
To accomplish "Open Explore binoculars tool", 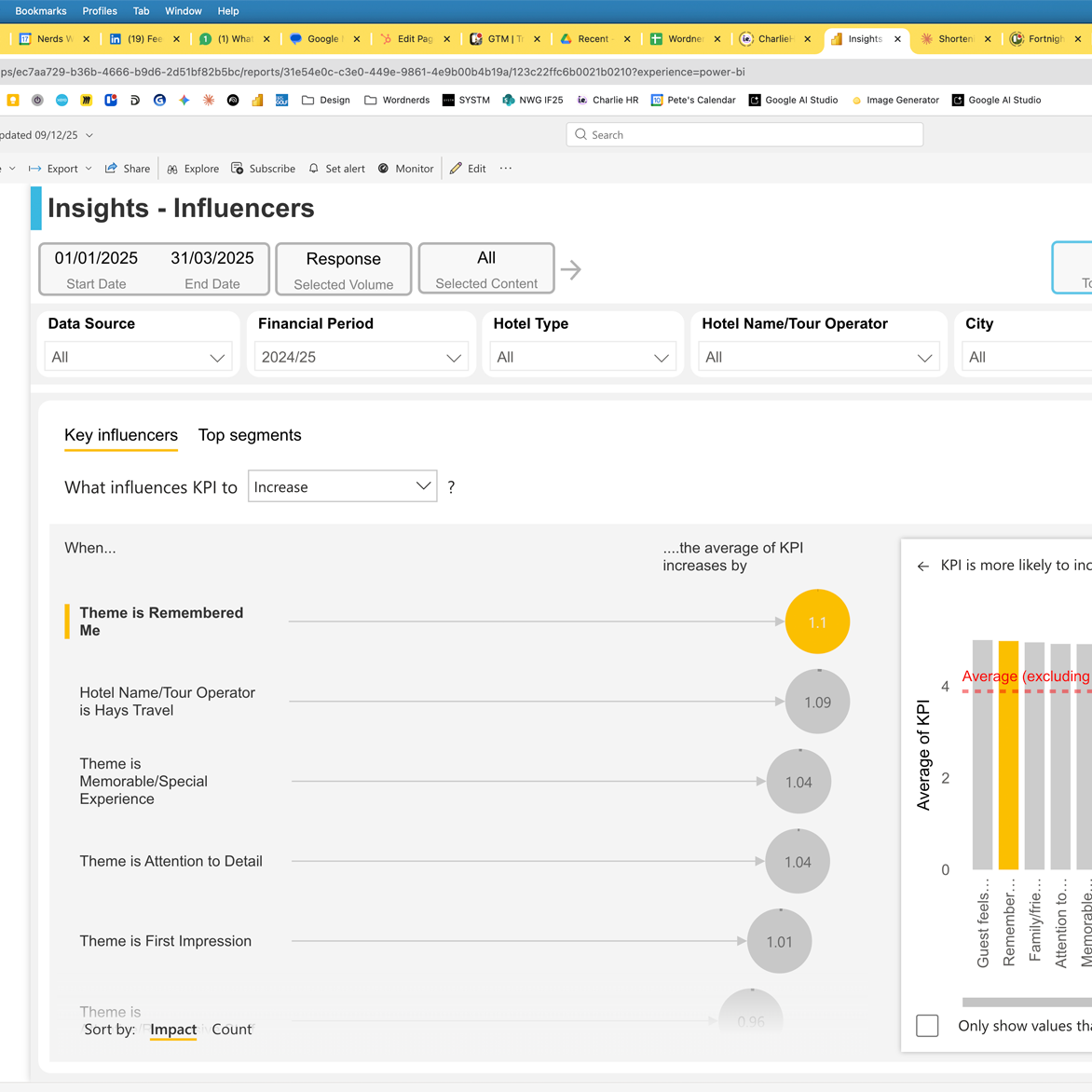I will pyautogui.click(x=172, y=169).
